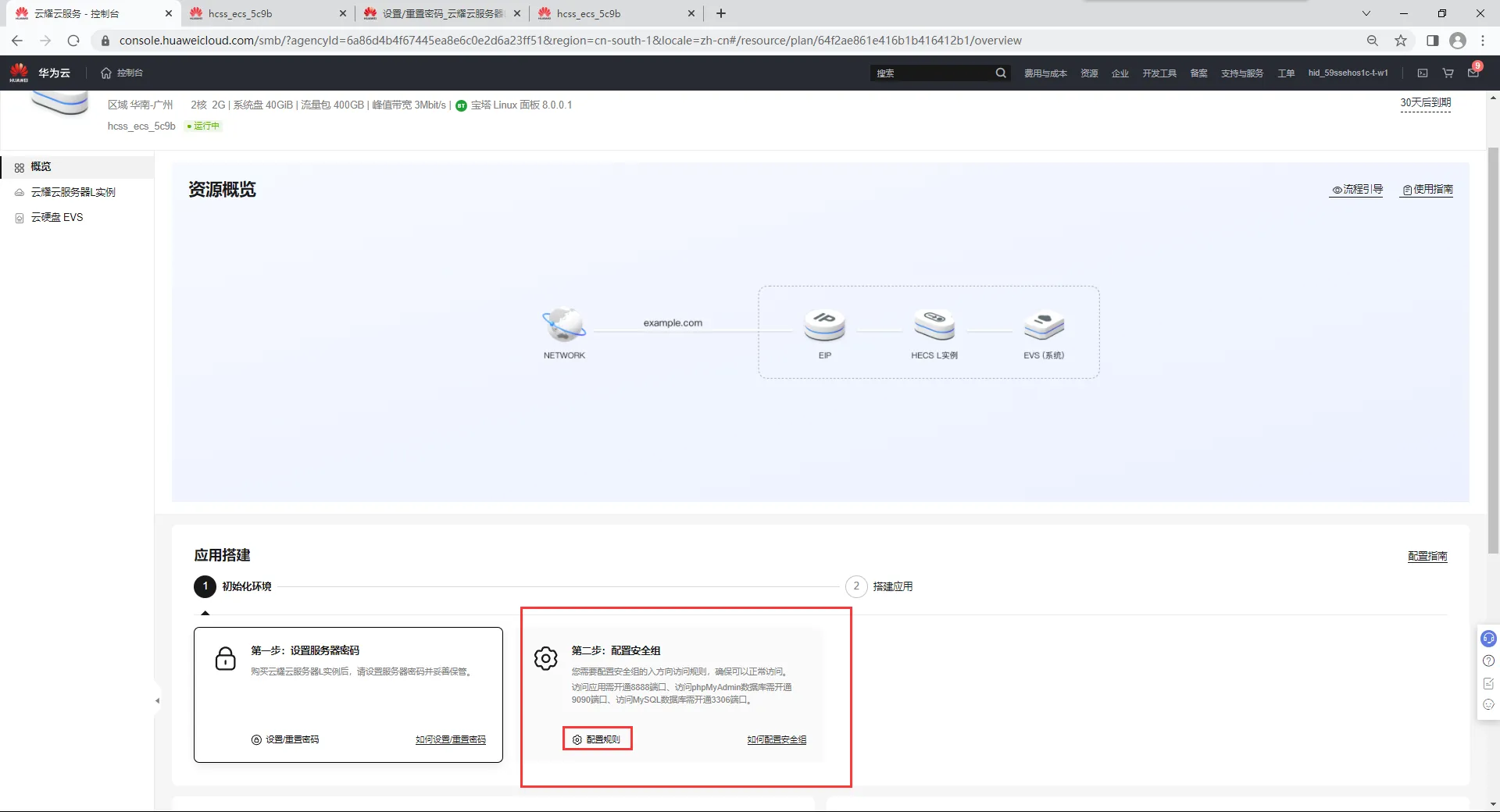Open the 如何设置/重置密码 help link
This screenshot has height=812, width=1500.
[451, 739]
